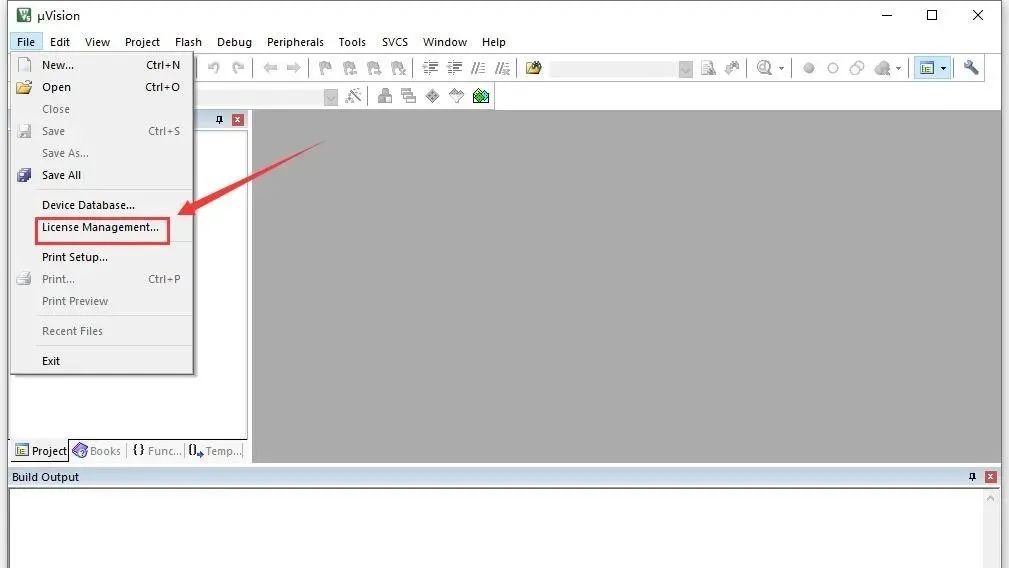
Task: Click the Unindent selection icon
Action: coord(454,68)
